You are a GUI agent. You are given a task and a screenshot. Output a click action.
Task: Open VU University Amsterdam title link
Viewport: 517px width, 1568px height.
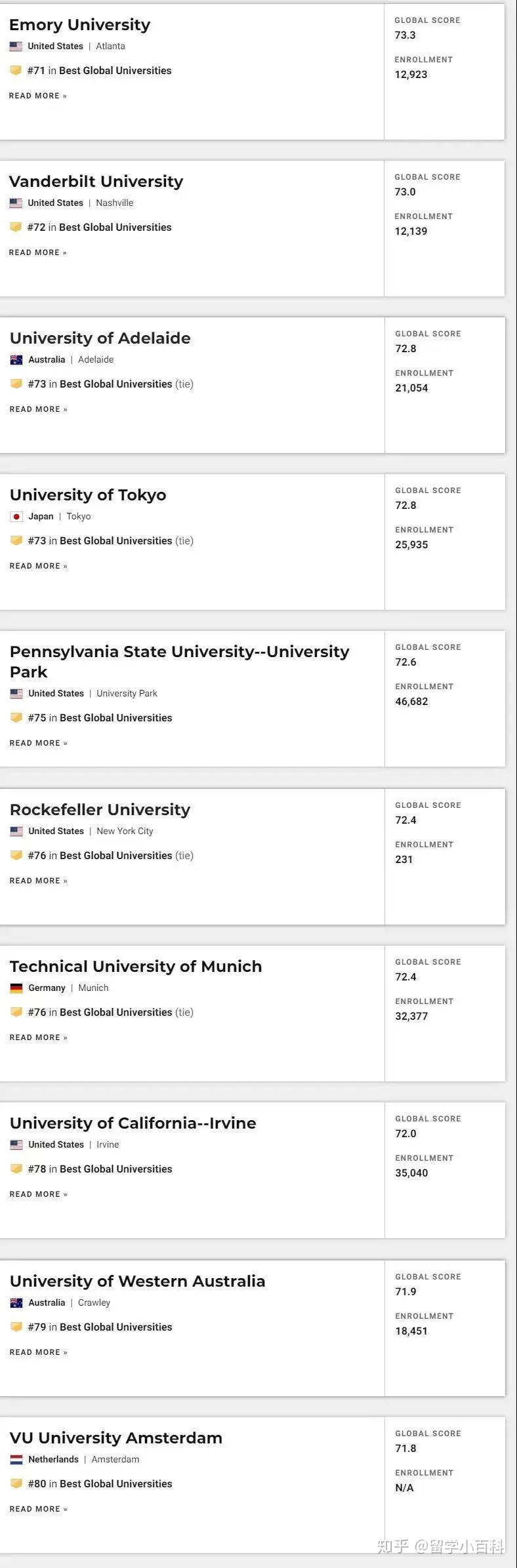click(x=115, y=1438)
